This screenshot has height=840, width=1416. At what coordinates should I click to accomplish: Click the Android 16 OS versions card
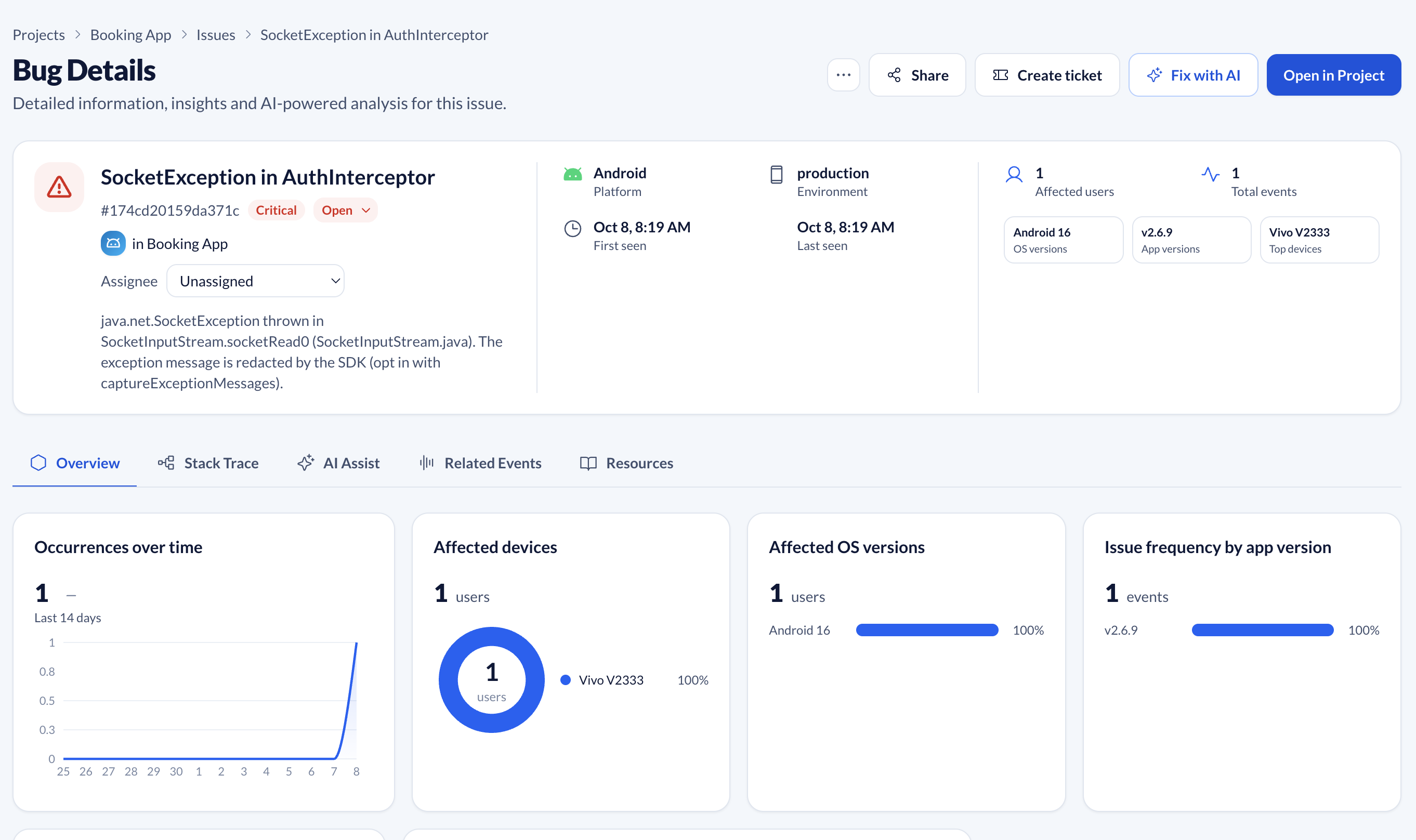coord(1064,240)
